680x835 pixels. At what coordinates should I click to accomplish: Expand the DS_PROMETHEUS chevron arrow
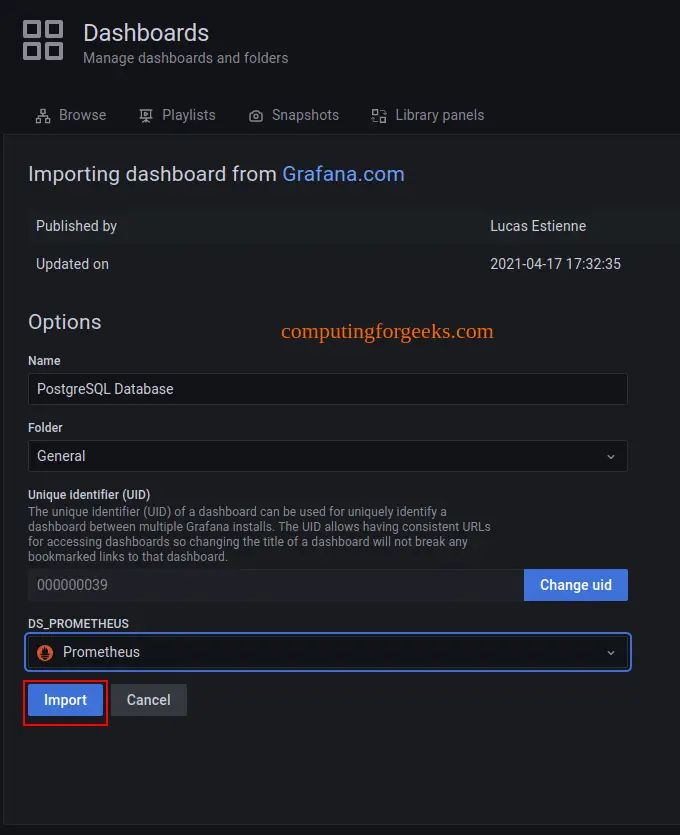point(611,652)
